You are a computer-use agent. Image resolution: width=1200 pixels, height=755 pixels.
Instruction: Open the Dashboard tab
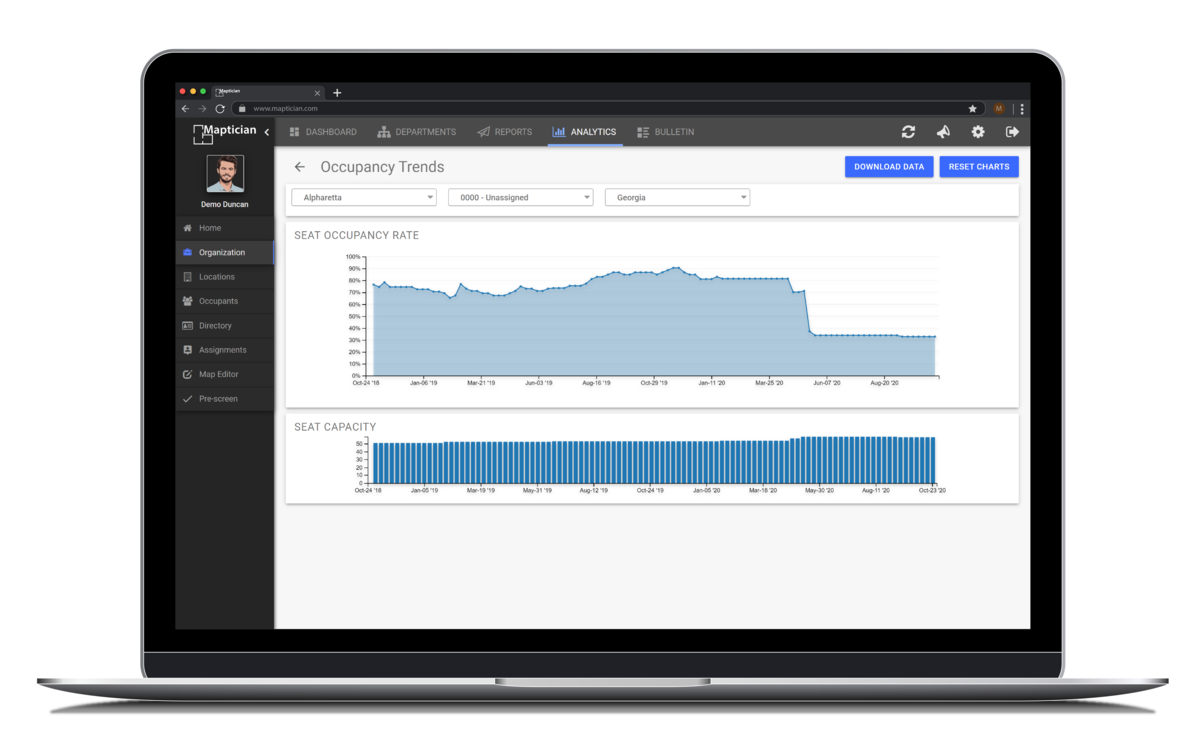(323, 132)
